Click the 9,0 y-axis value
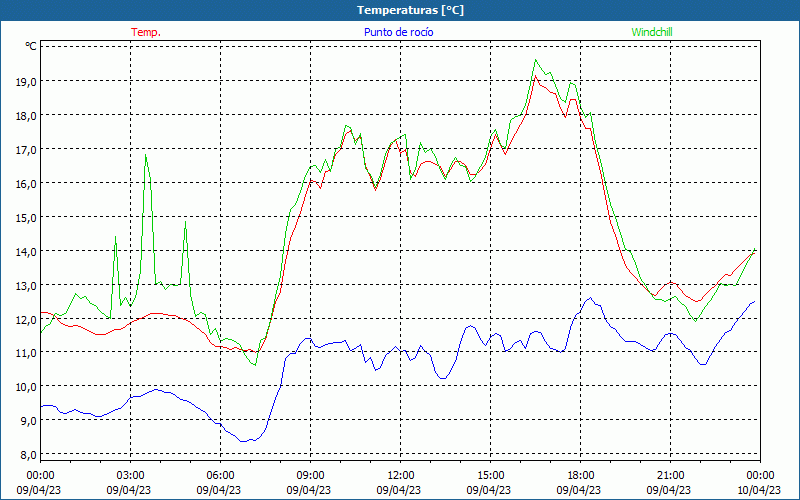800x500 pixels. [29, 420]
